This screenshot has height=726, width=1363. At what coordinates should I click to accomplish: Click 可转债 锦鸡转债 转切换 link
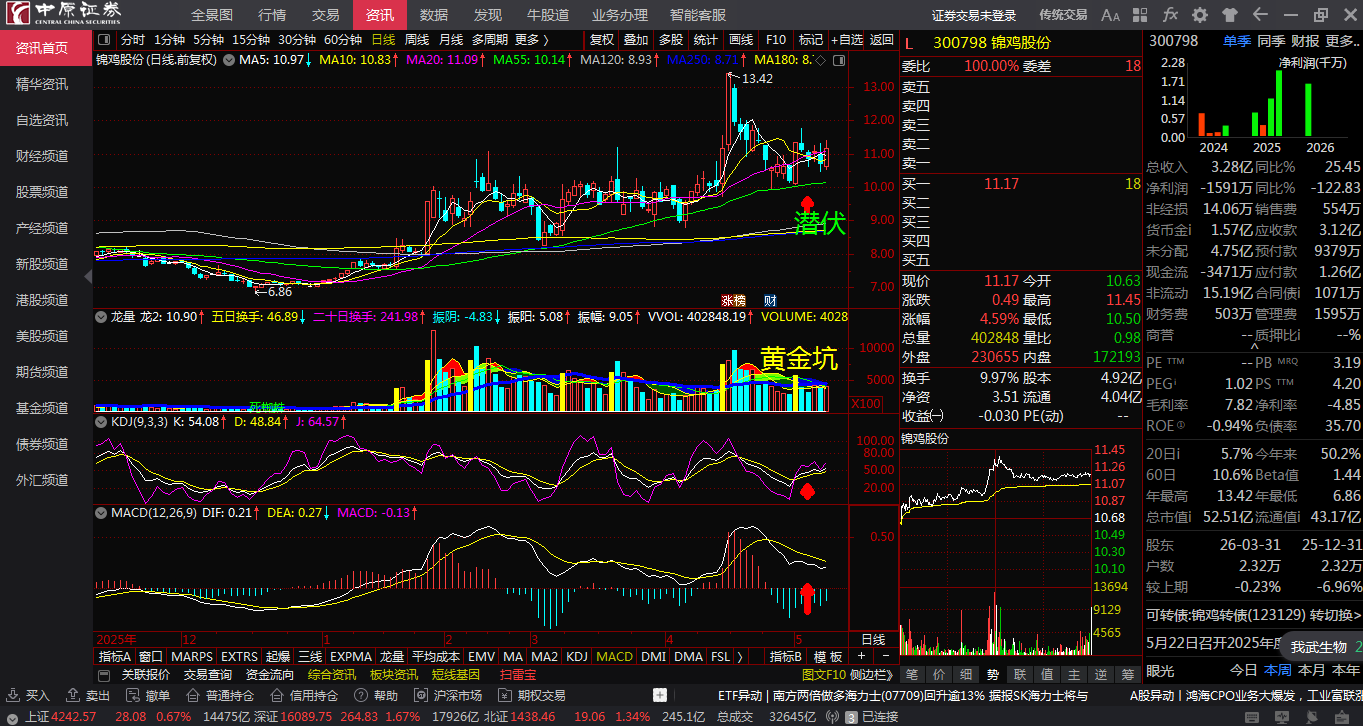point(1253,614)
